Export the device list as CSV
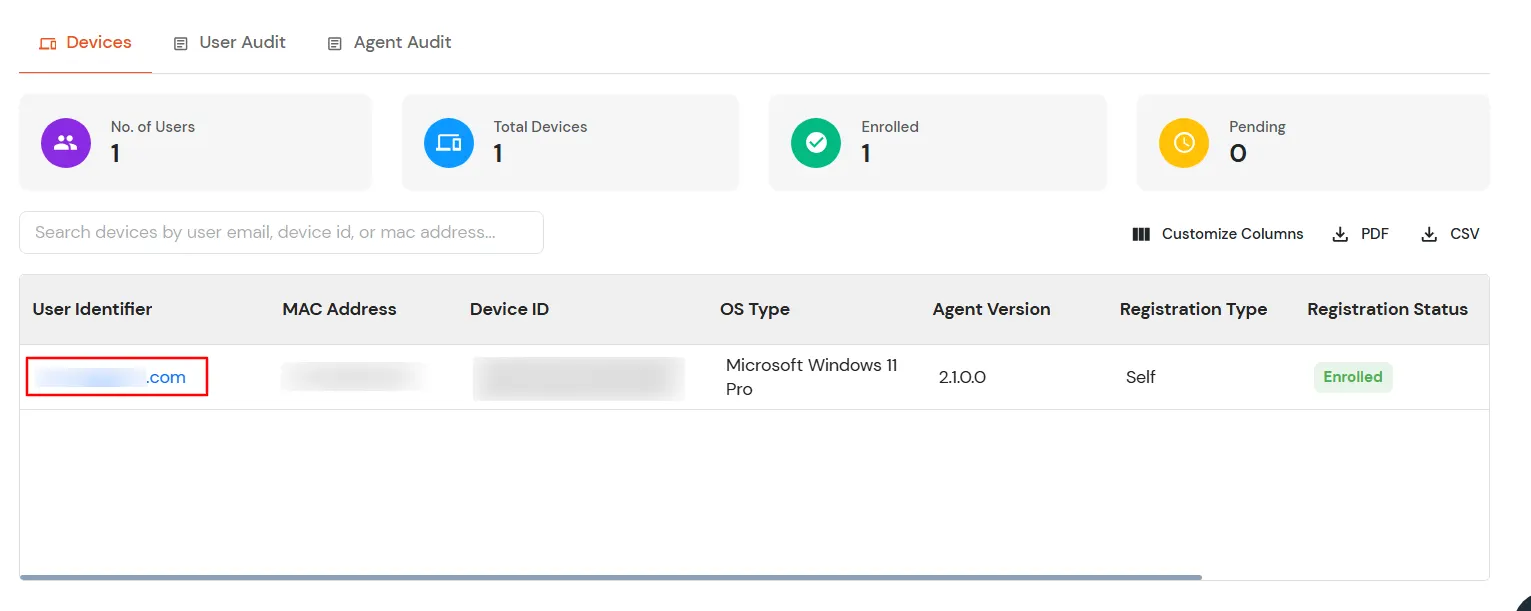This screenshot has width=1531, height=611. (x=1450, y=234)
